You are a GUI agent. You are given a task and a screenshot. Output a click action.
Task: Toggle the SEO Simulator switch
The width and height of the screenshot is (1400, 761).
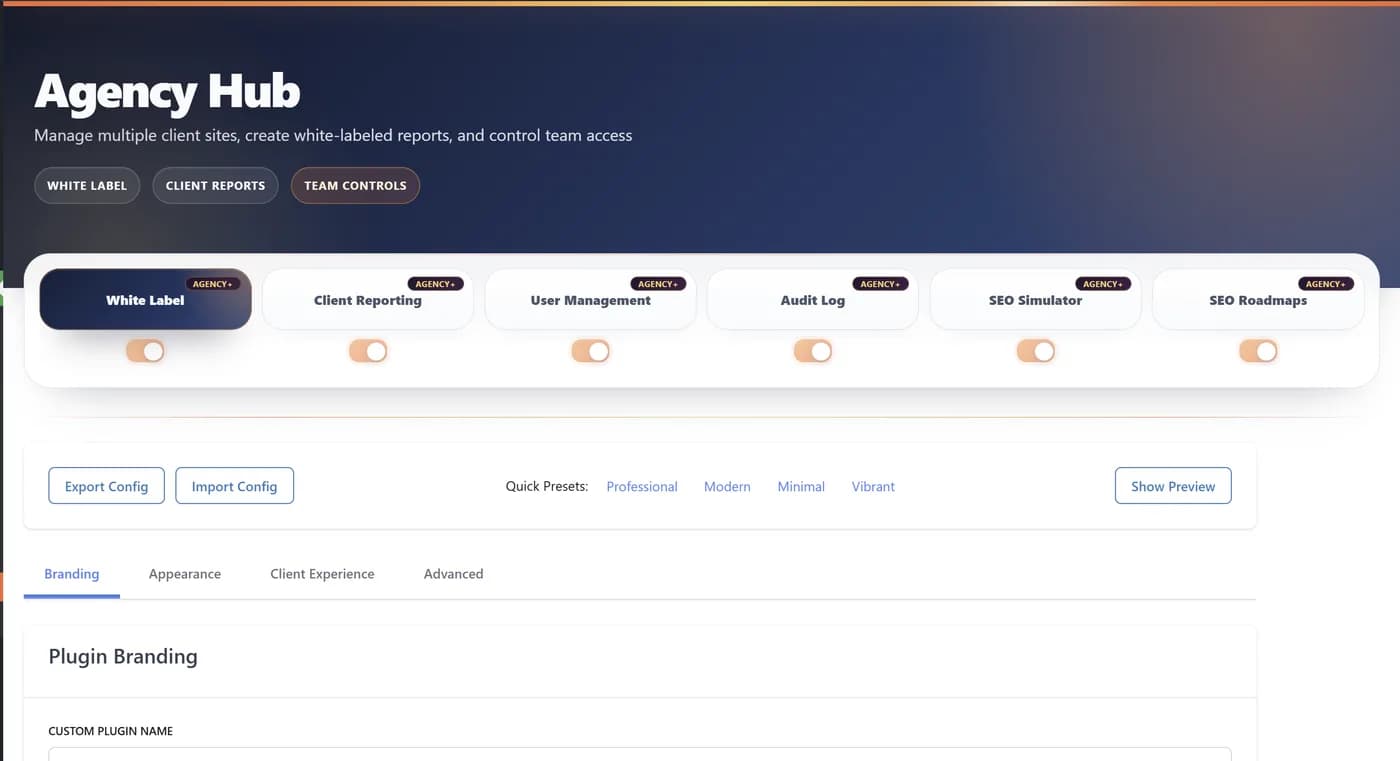[x=1036, y=351]
